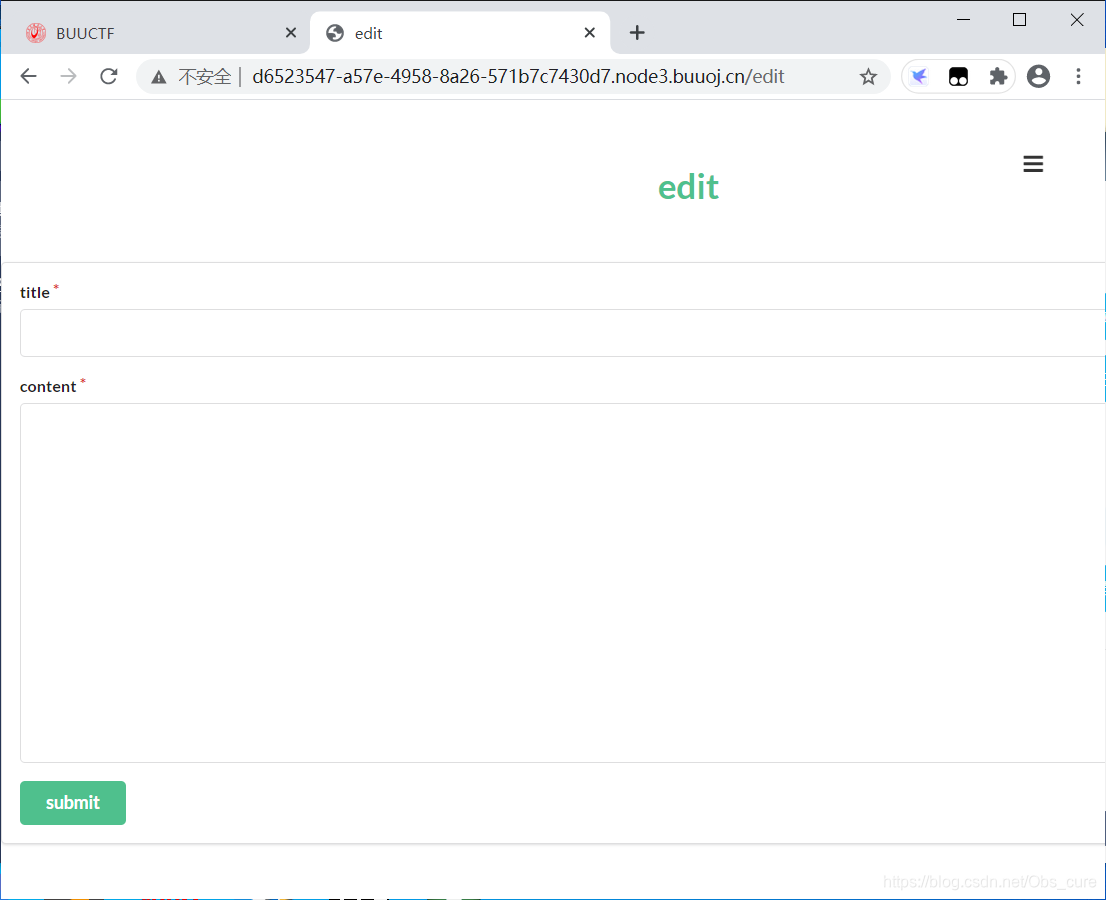Open the Chrome profile avatar

tap(1038, 77)
